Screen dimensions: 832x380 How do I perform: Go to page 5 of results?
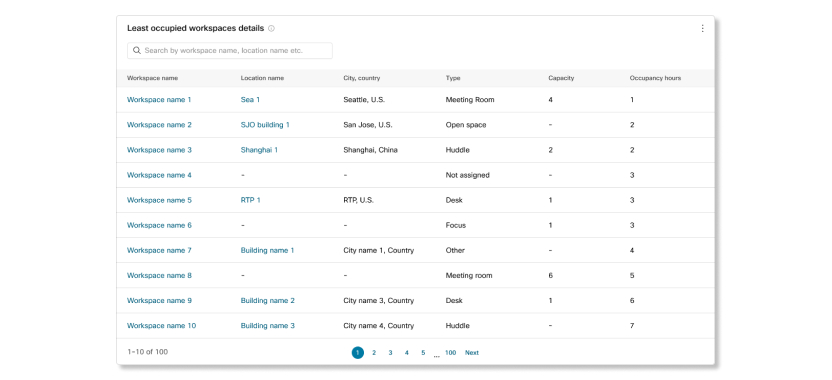[x=423, y=353]
